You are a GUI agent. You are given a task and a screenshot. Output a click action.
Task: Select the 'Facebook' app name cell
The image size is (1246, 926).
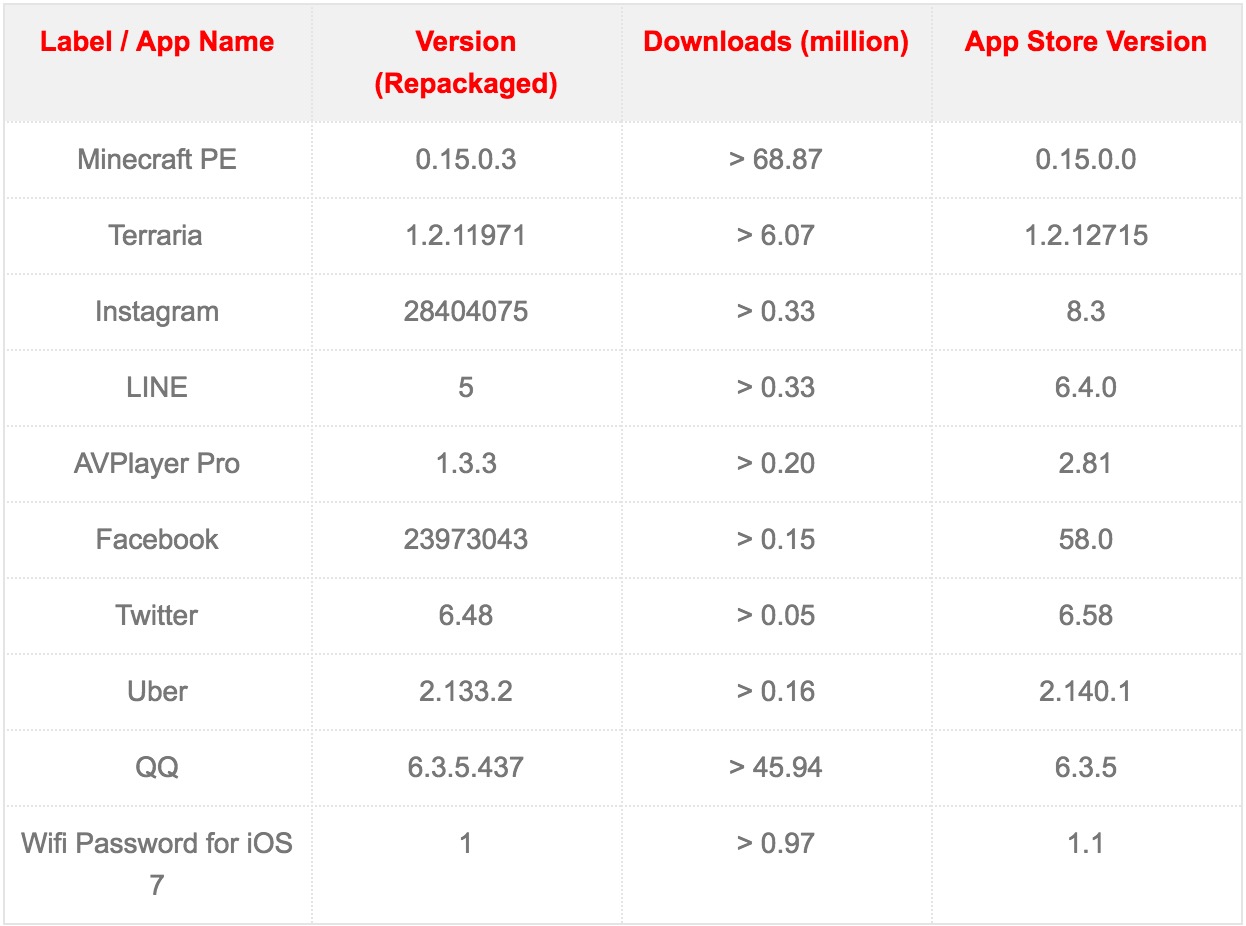click(157, 539)
